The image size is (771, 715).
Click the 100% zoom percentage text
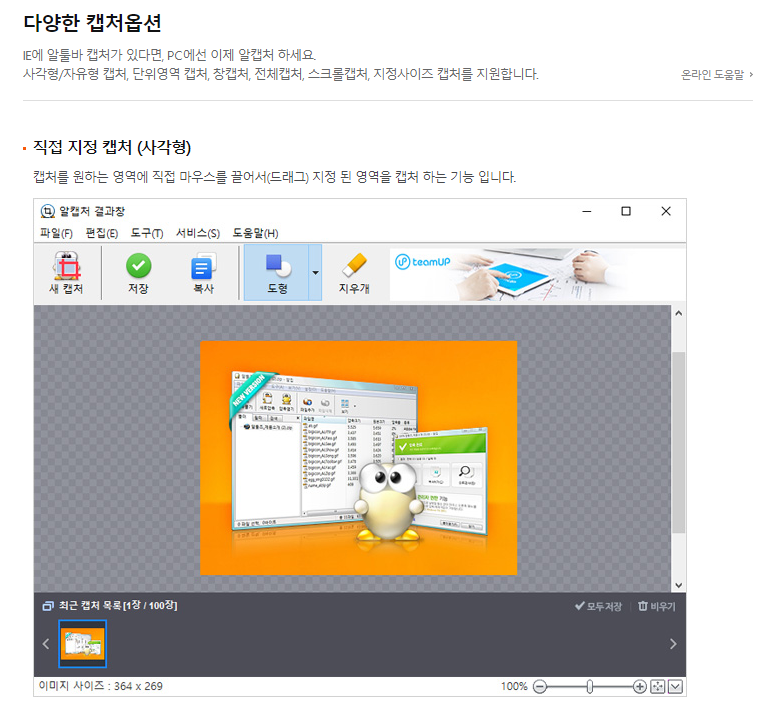click(514, 686)
